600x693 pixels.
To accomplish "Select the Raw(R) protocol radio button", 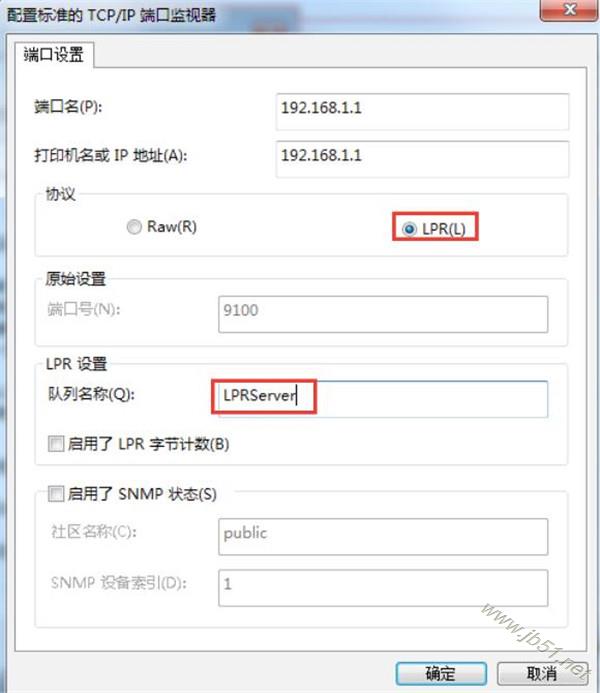I will pyautogui.click(x=134, y=227).
